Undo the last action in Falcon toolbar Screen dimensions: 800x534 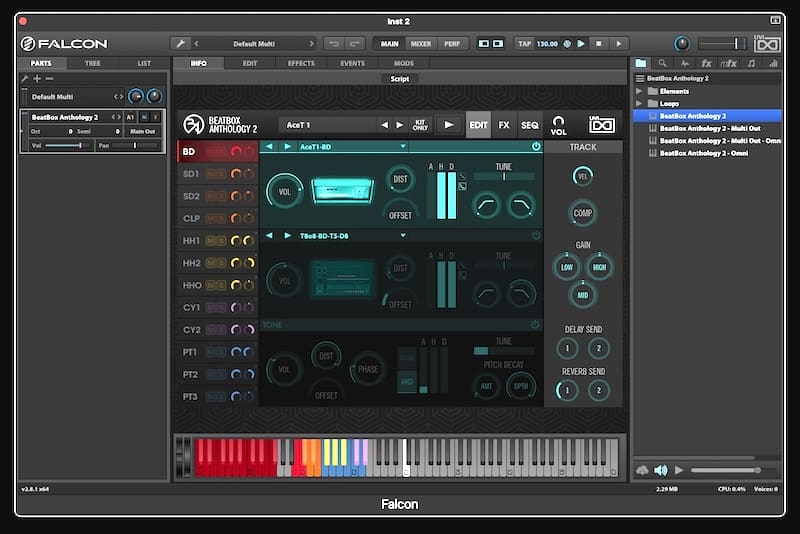click(334, 44)
